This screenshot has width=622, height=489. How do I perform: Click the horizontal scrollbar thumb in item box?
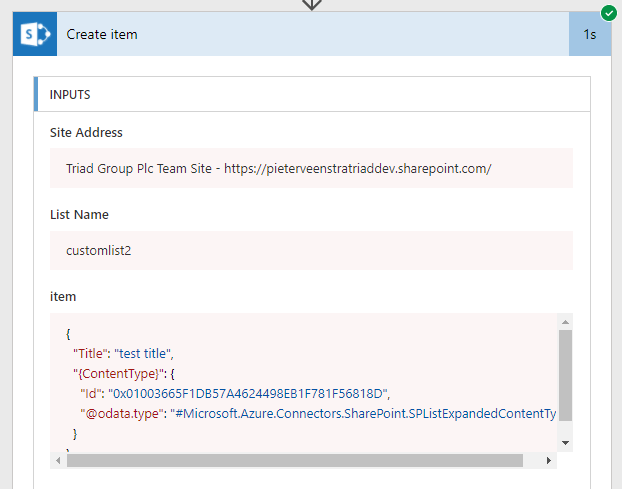[295, 460]
